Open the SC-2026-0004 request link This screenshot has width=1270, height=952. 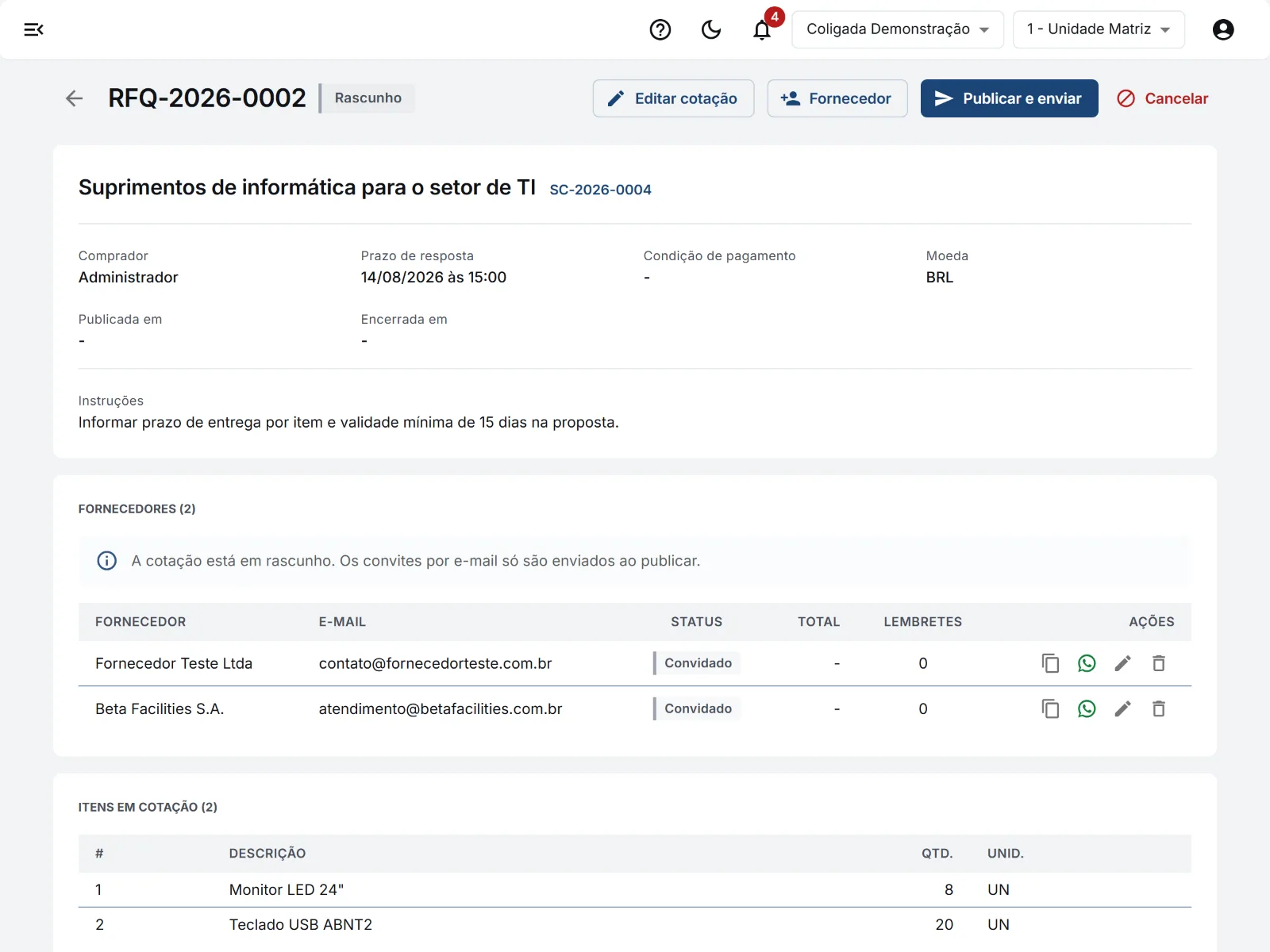click(600, 190)
